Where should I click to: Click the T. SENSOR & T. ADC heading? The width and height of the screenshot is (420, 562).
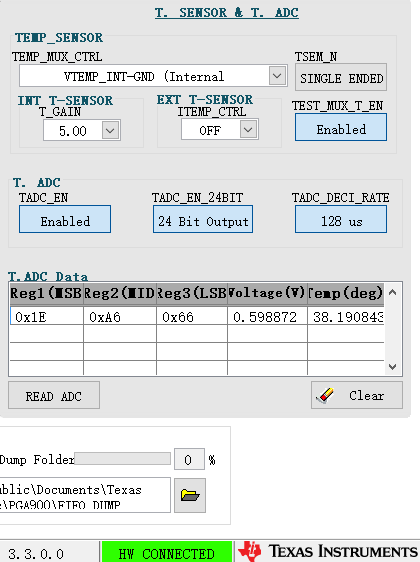point(227,13)
